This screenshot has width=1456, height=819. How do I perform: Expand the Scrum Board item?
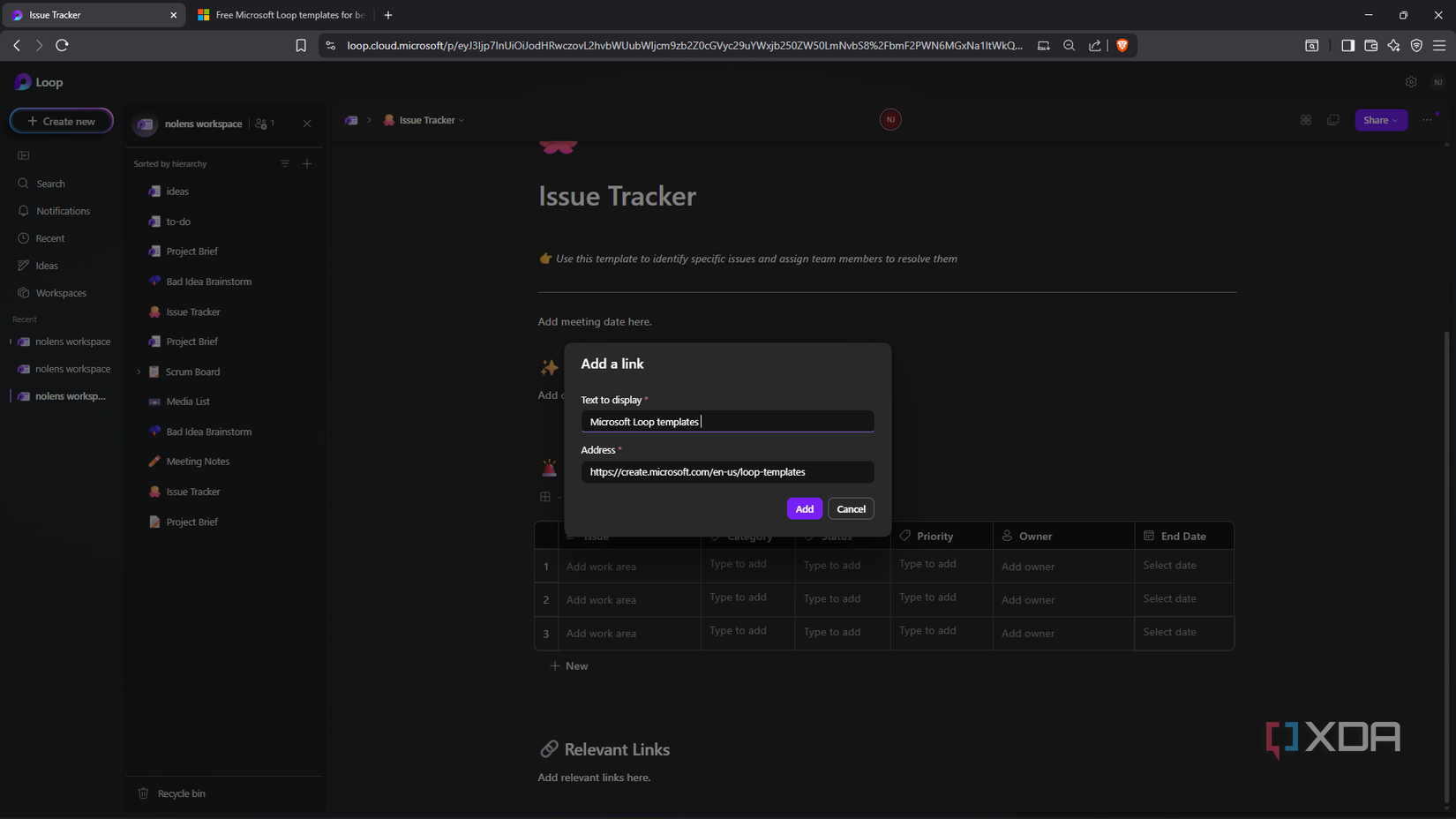139,372
